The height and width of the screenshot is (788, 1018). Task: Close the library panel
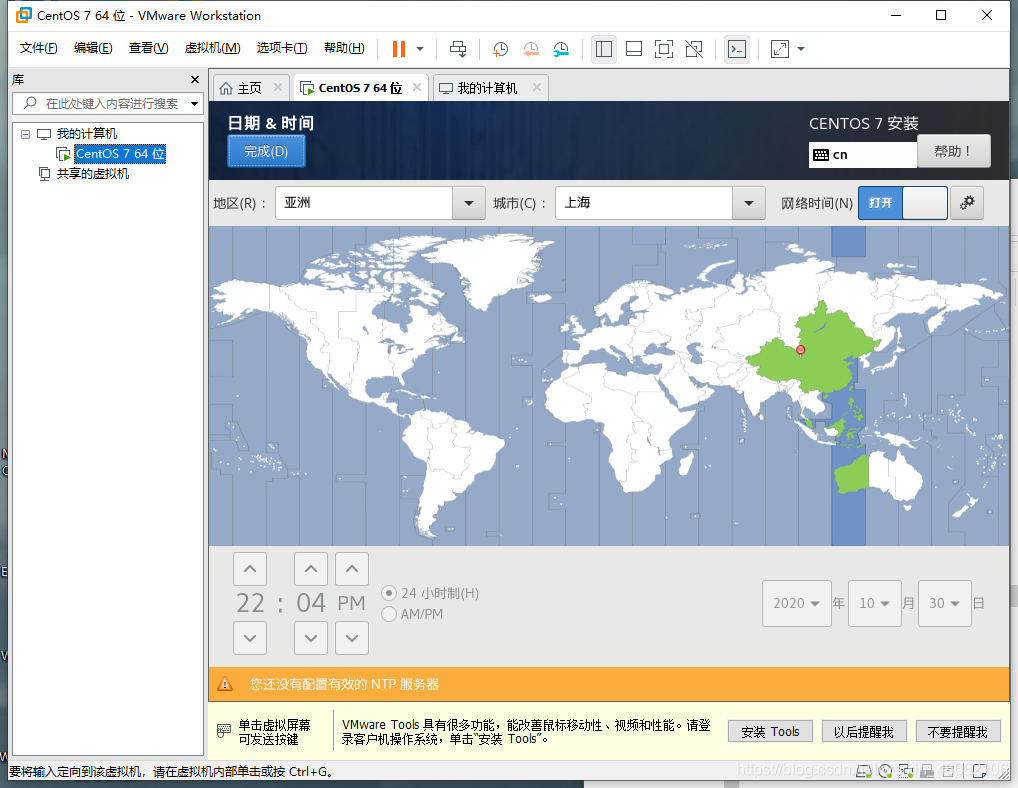pyautogui.click(x=195, y=79)
